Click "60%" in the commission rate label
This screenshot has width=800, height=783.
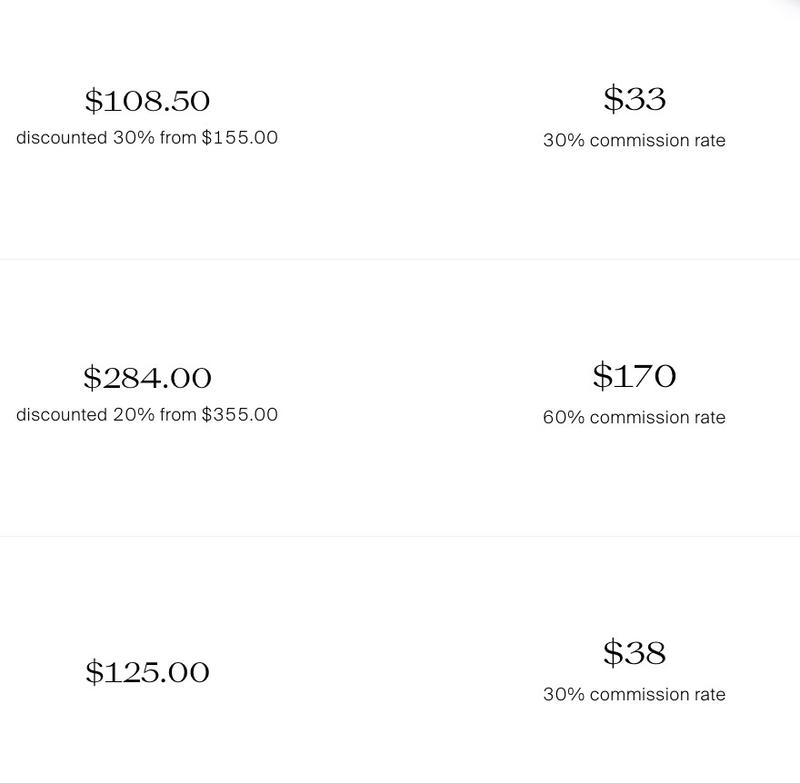564,418
